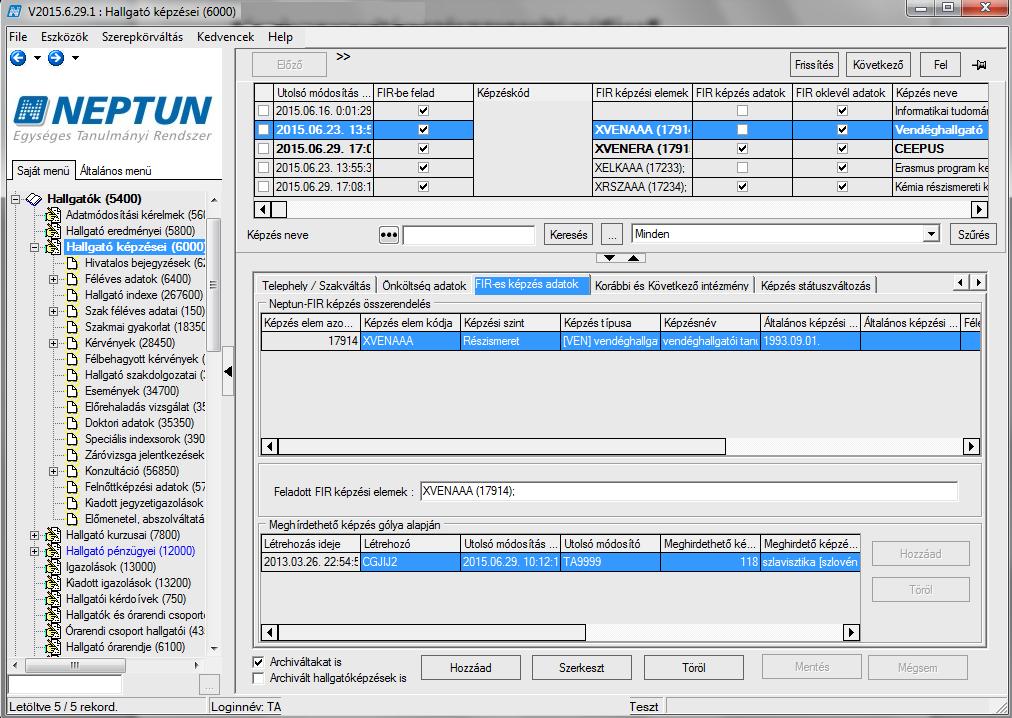This screenshot has height=718, width=1012.
Task: Toggle FIR-be felad for the Informatikai row
Action: point(423,111)
